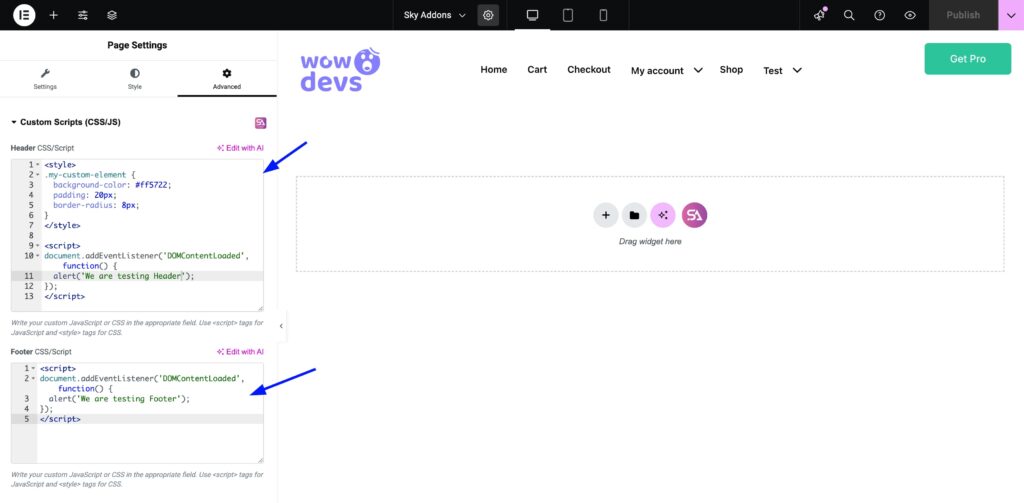Open the template library folder icon
1024x503 pixels.
pos(634,215)
